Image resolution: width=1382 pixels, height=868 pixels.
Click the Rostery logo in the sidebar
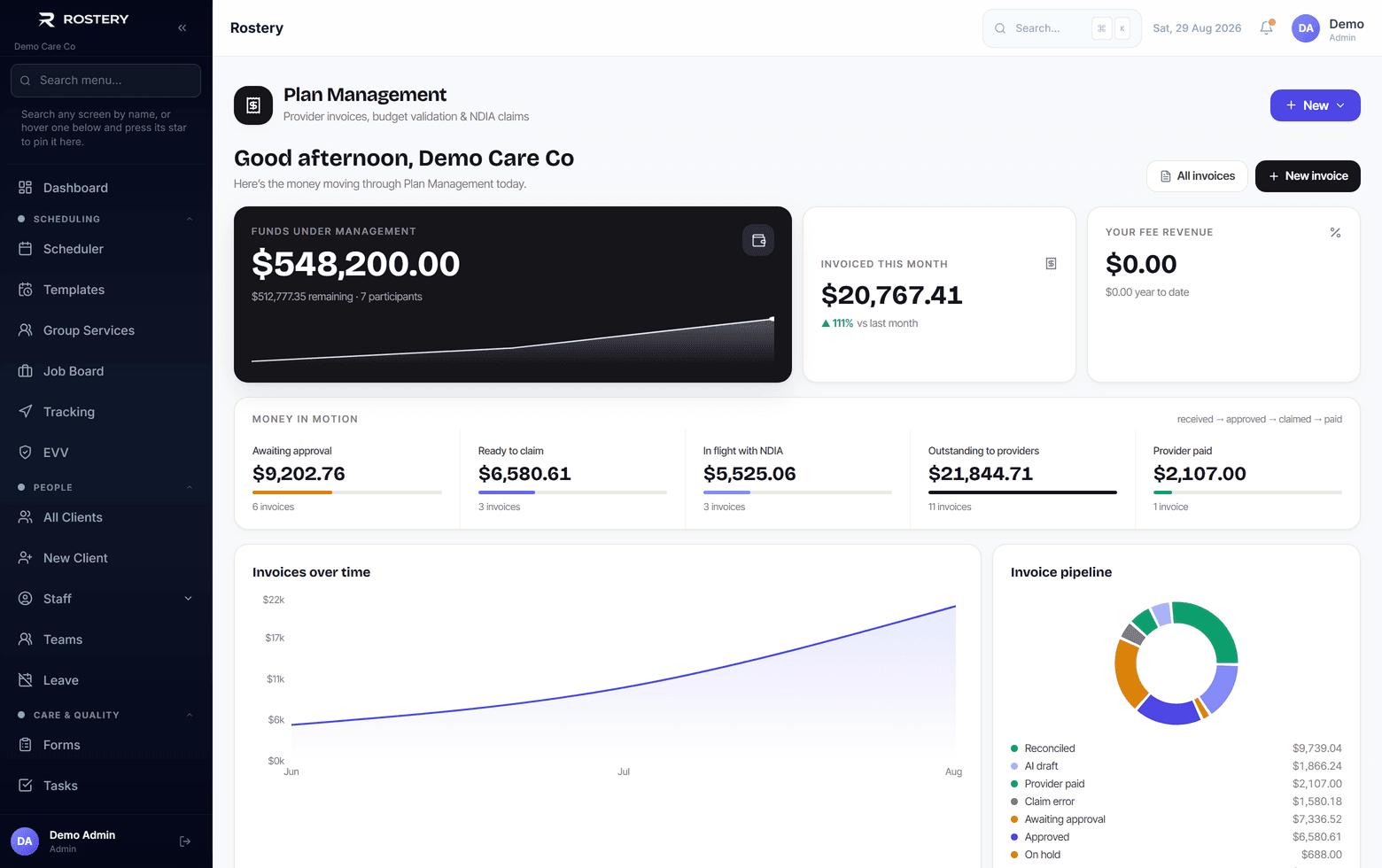[x=83, y=19]
